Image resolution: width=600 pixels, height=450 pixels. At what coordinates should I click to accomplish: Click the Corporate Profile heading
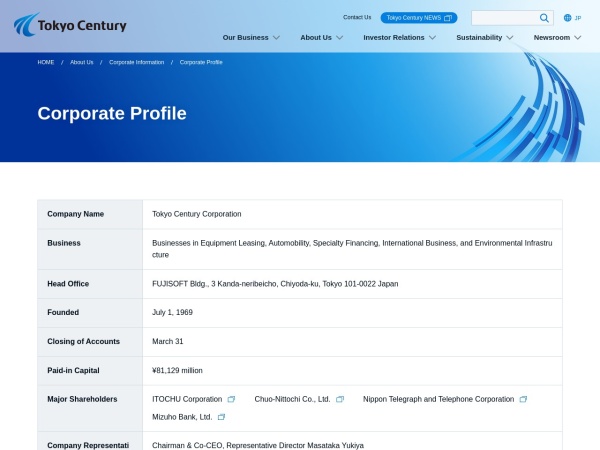point(112,113)
